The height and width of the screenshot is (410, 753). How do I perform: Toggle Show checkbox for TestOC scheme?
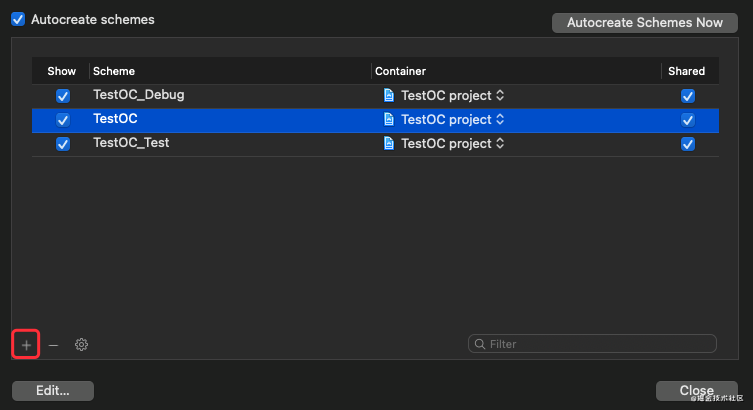[x=63, y=120]
